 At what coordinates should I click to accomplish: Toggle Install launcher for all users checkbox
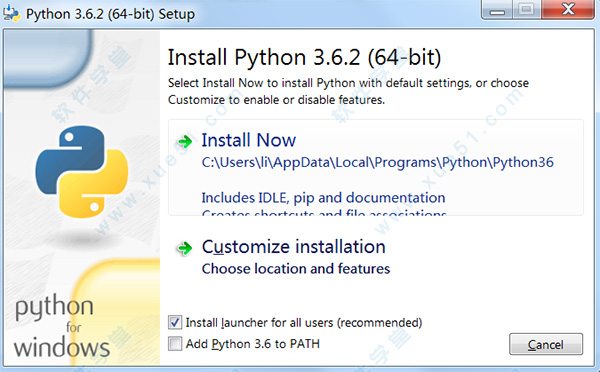point(175,322)
